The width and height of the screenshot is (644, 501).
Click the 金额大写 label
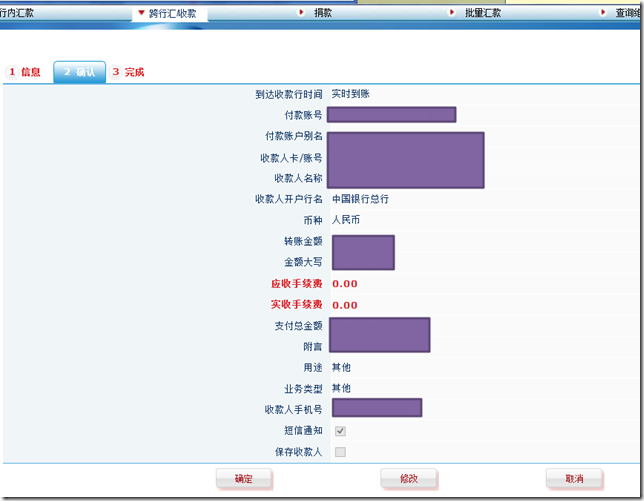(304, 262)
